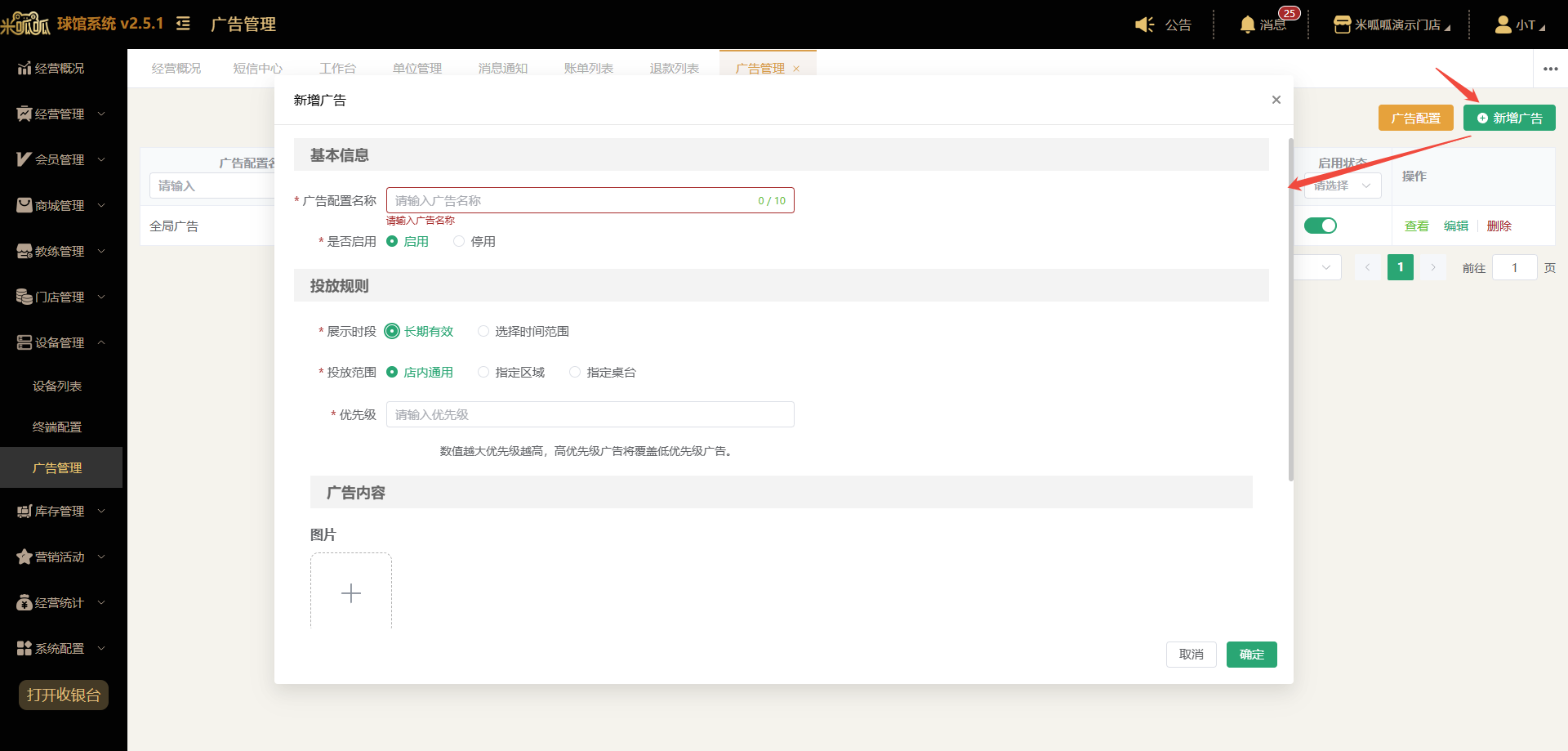Open the 启用状态 请选择 filter dropdown

coord(1343,186)
